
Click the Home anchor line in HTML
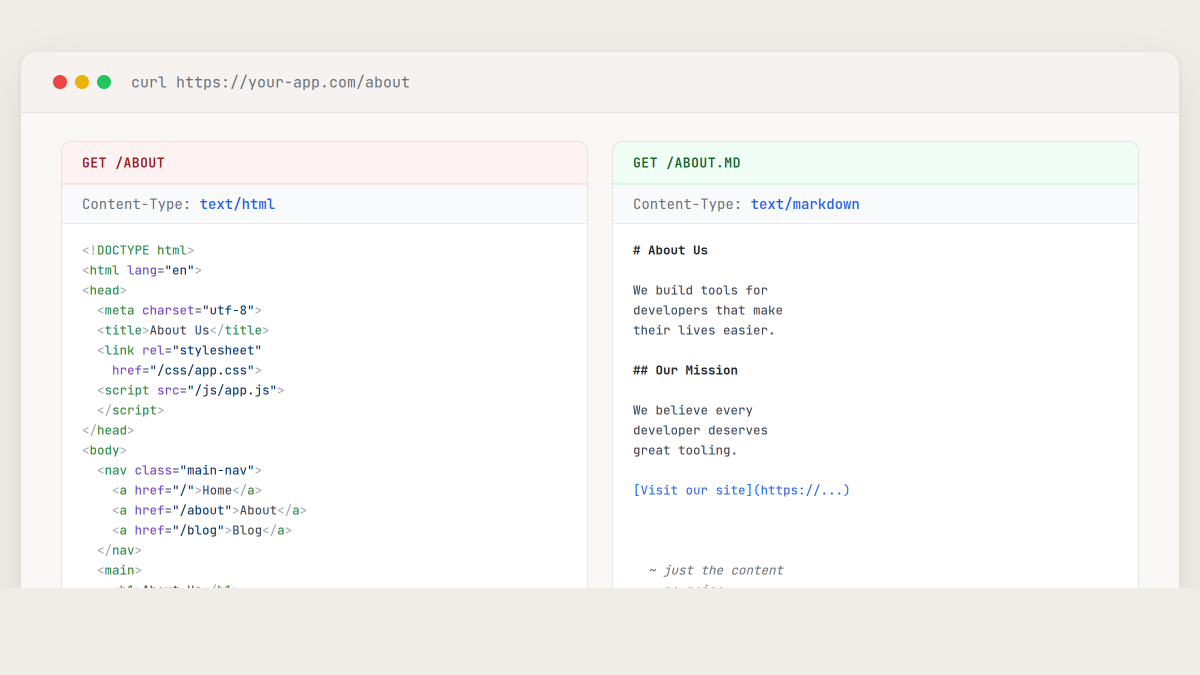point(187,490)
